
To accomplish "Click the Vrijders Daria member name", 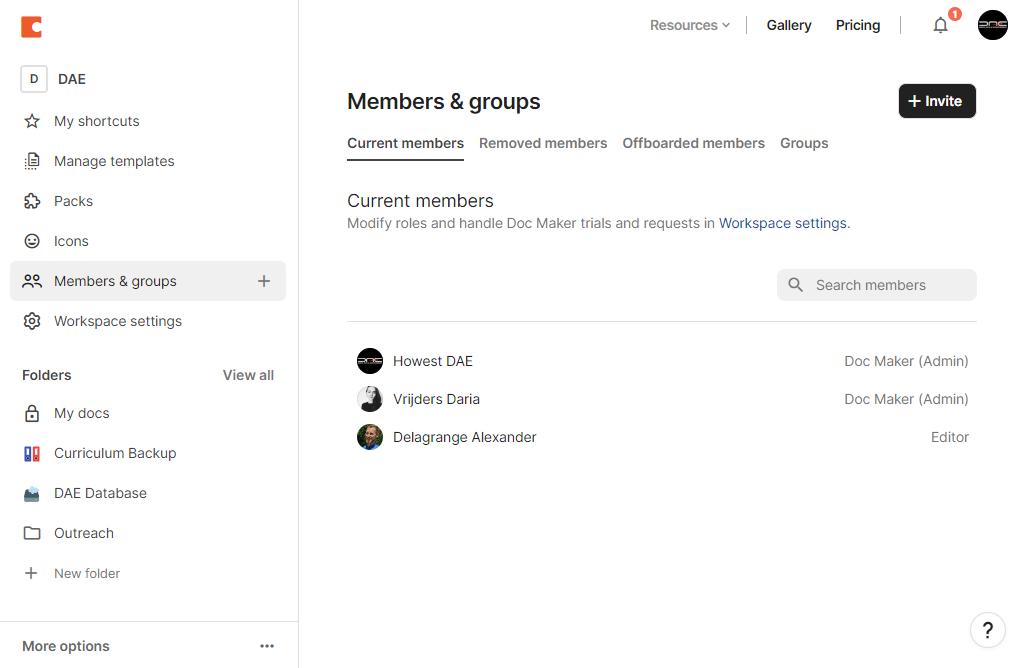I will coord(436,399).
